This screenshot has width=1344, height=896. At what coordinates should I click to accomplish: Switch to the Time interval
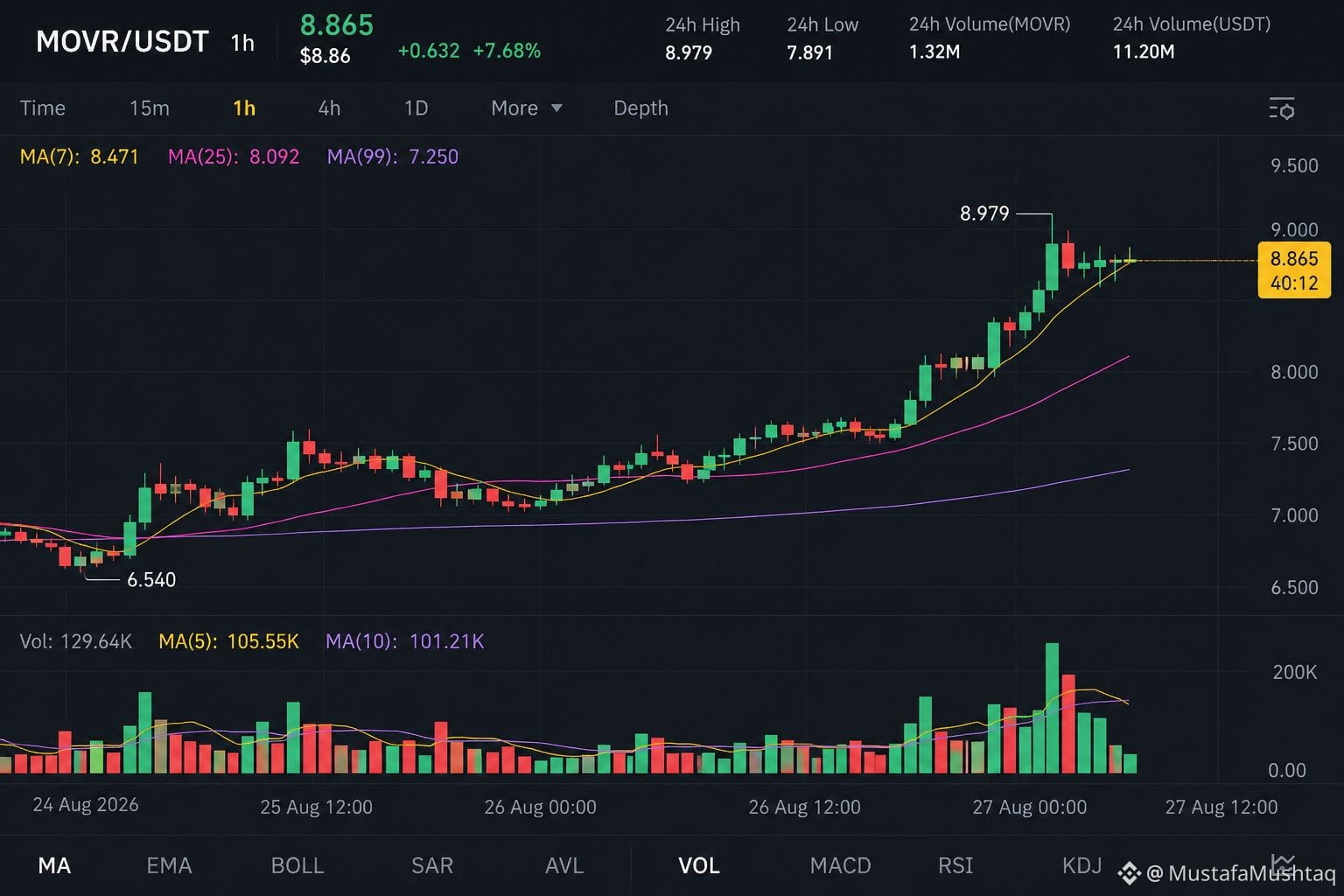42,108
